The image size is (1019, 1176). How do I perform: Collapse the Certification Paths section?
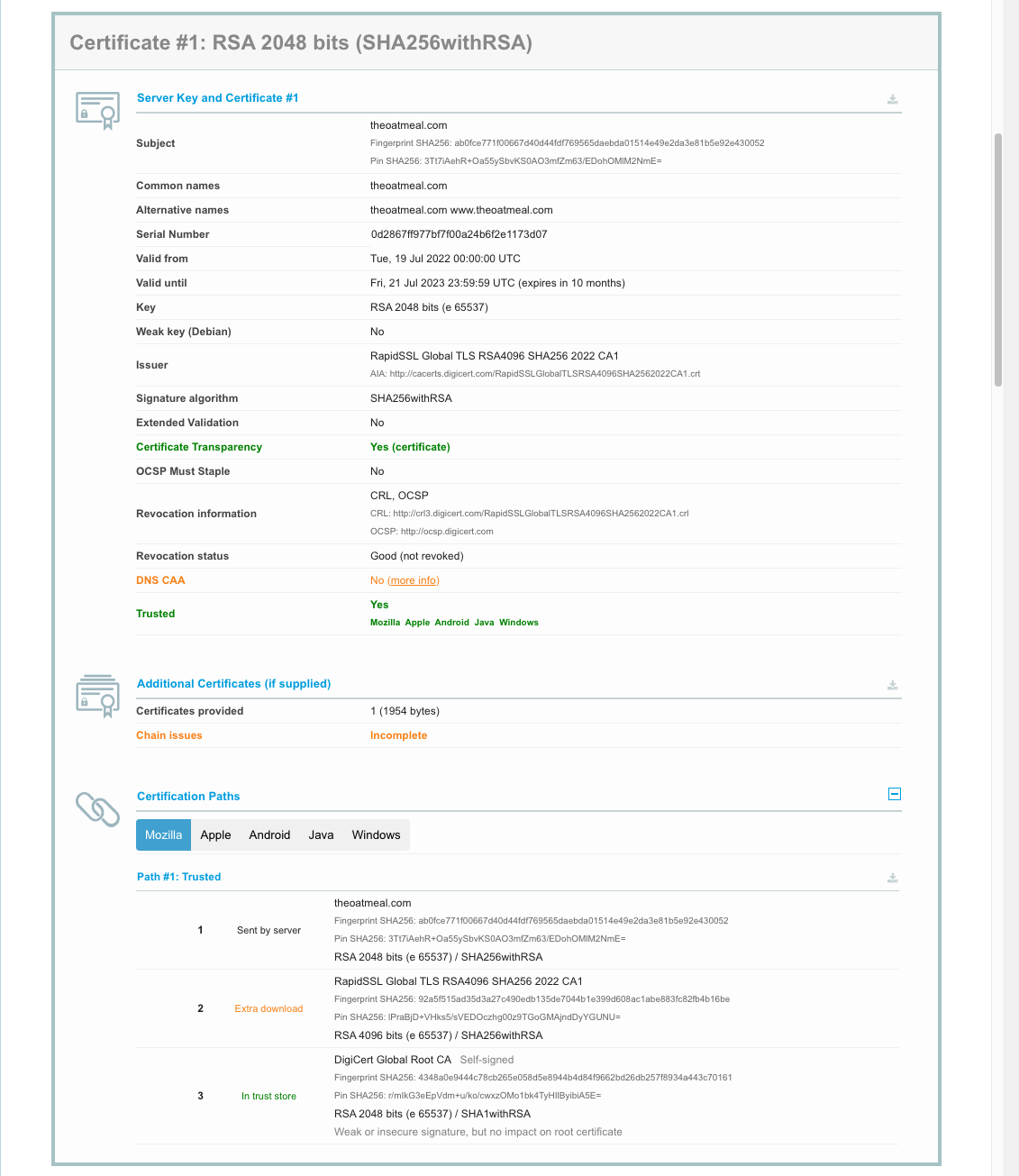895,794
